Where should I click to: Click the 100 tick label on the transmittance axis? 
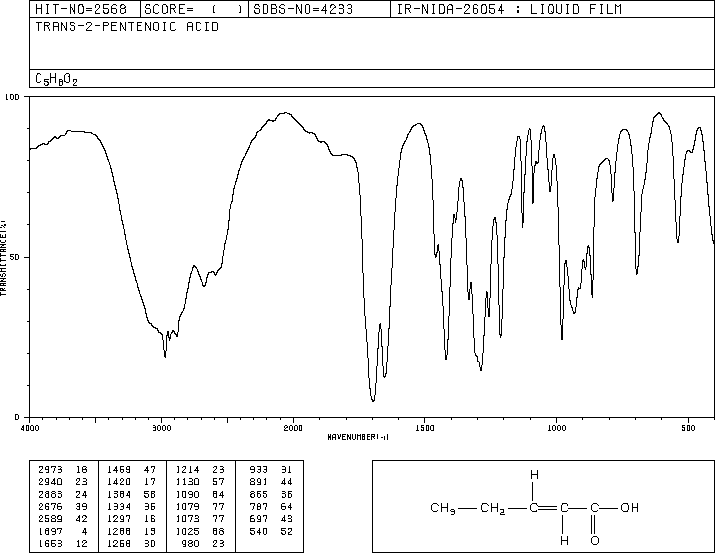[13, 97]
